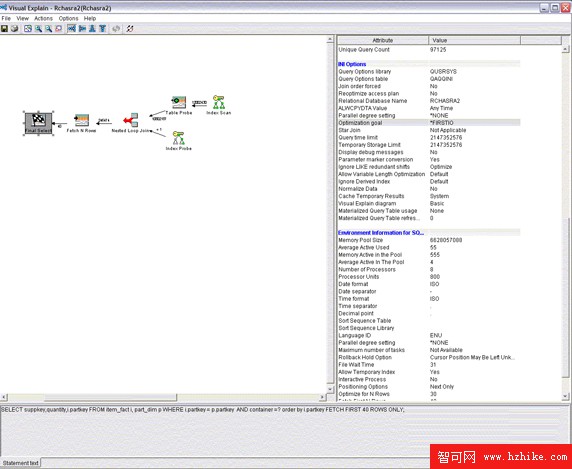Screen dimensions: 572x469
Task: Select the root-on-right graph orientation icon
Action: point(82,28)
